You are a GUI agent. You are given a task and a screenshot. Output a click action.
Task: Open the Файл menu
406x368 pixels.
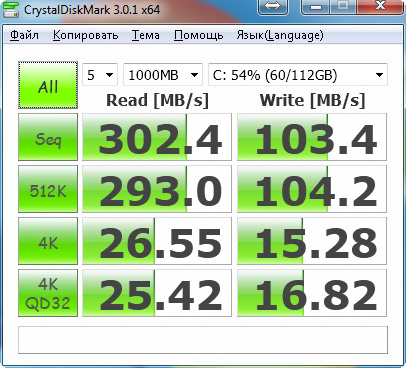click(24, 35)
